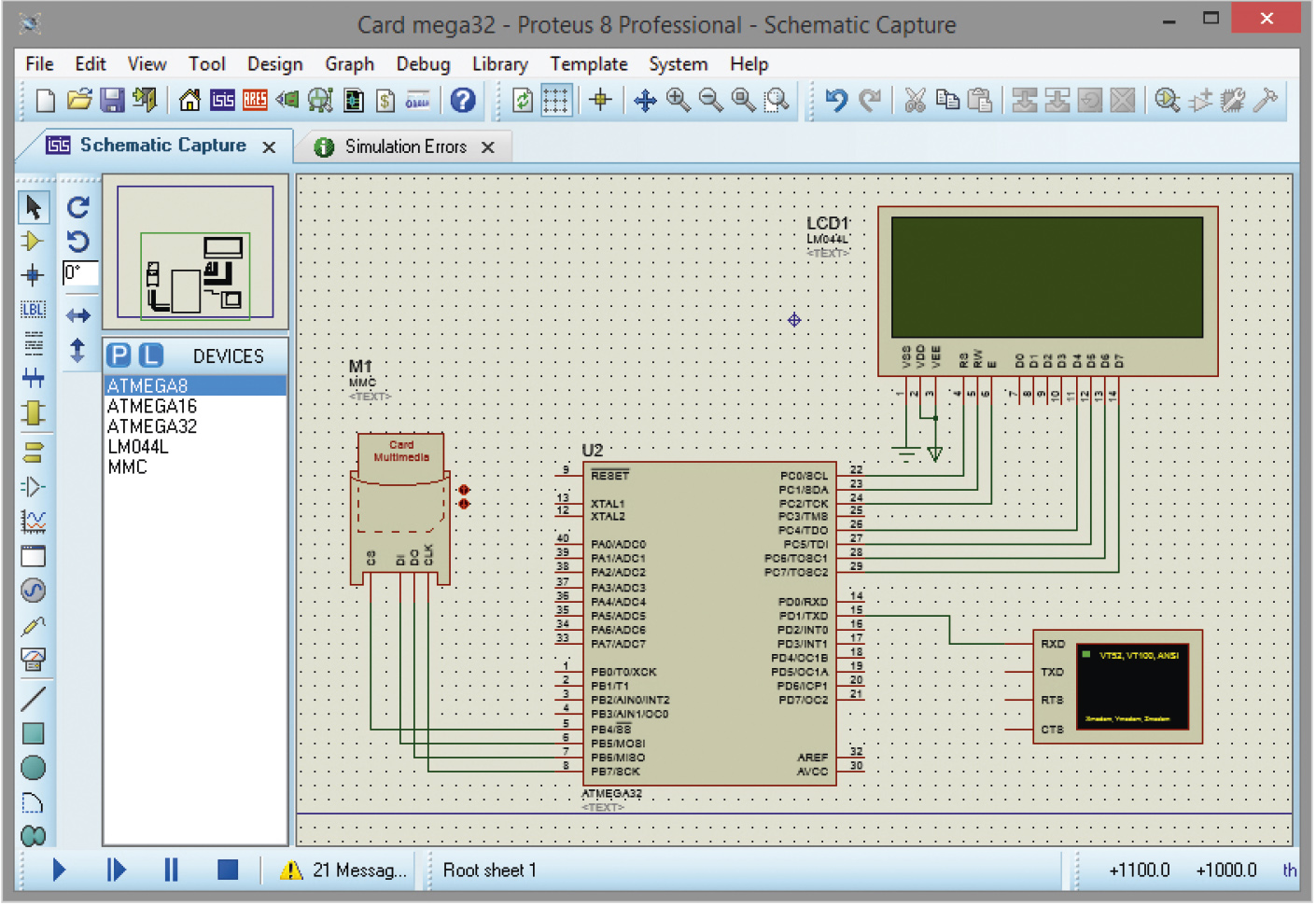Click the overview window thumbnail

coord(195,252)
